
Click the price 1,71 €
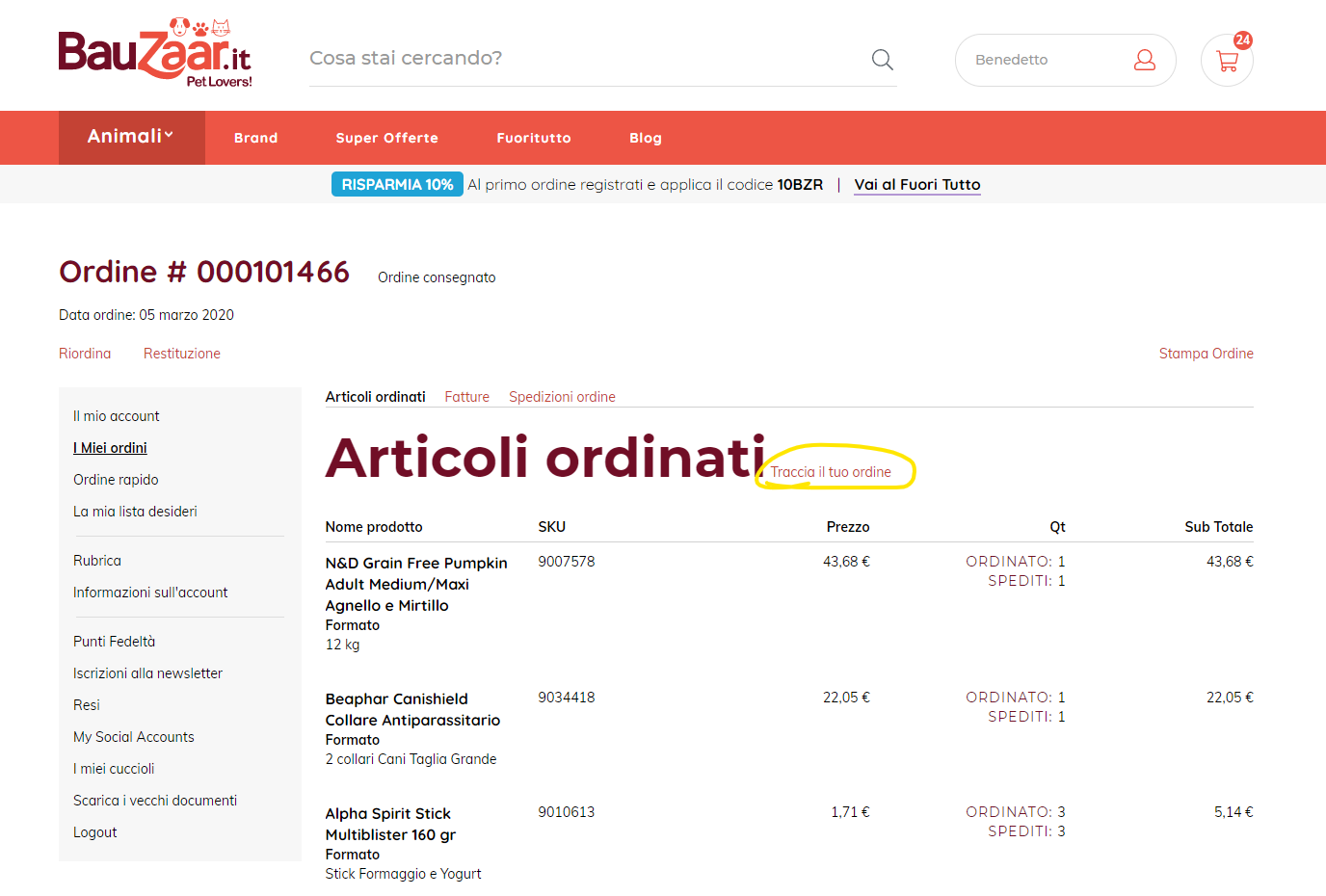click(x=850, y=812)
